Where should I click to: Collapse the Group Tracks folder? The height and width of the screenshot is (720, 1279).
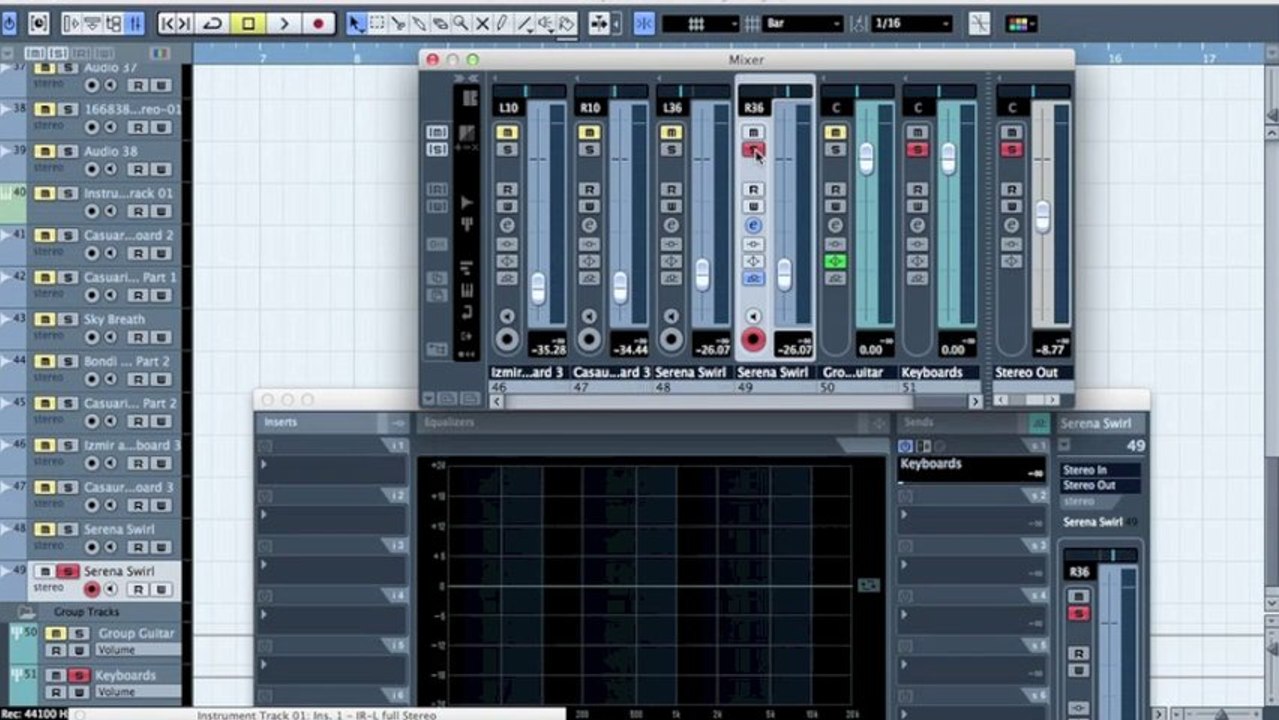[27, 612]
